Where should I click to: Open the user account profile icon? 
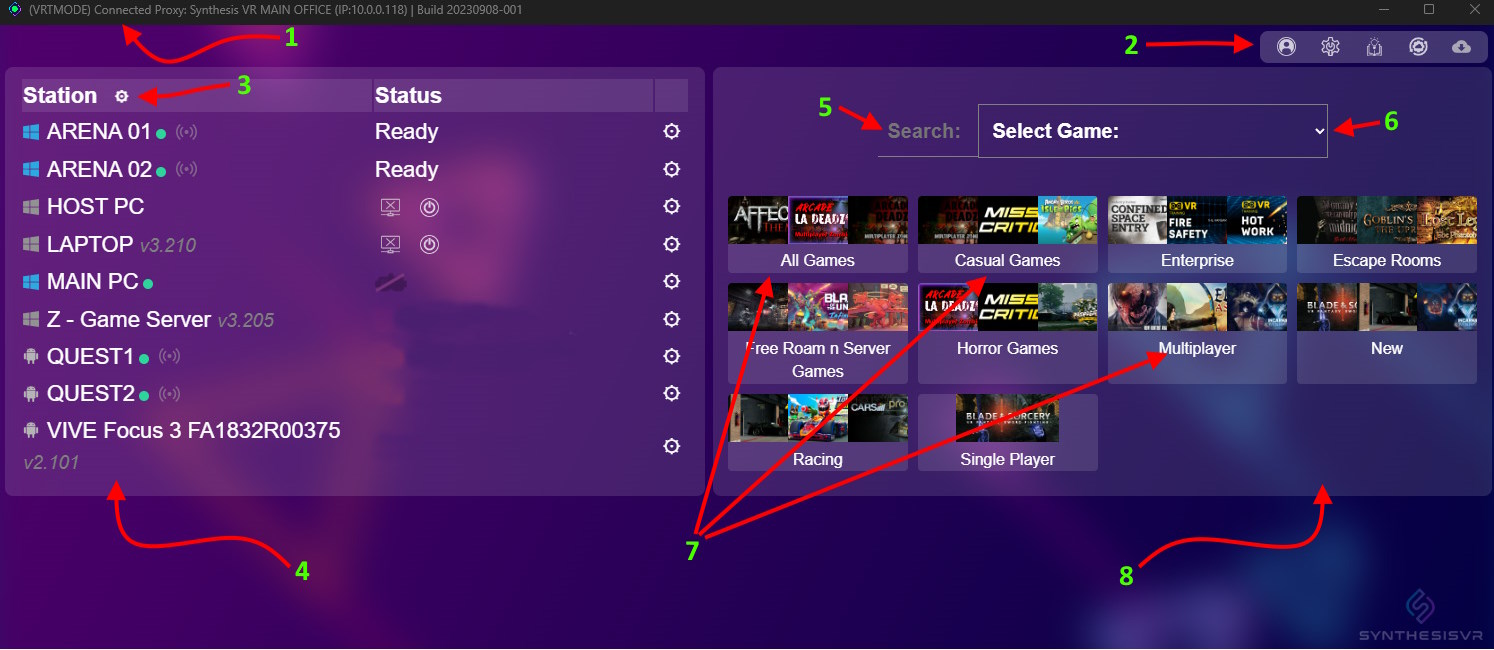point(1286,47)
